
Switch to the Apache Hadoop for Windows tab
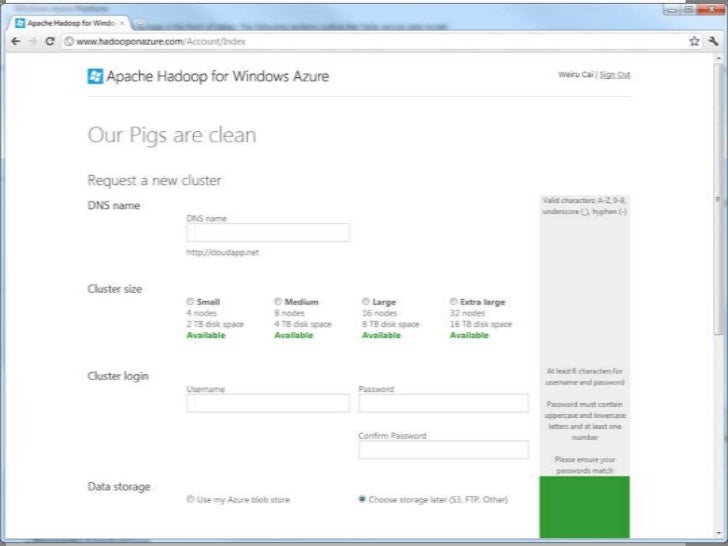click(x=71, y=23)
